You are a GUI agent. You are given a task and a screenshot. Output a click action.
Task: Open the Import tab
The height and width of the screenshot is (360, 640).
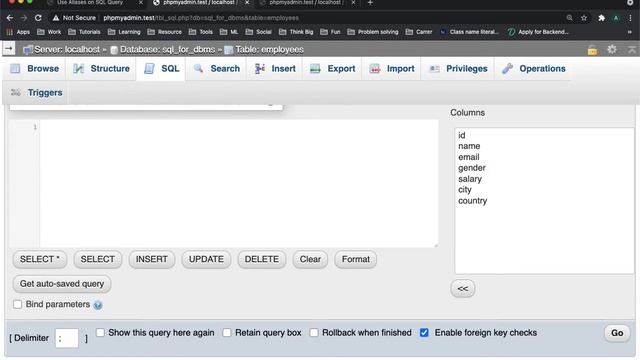click(392, 69)
